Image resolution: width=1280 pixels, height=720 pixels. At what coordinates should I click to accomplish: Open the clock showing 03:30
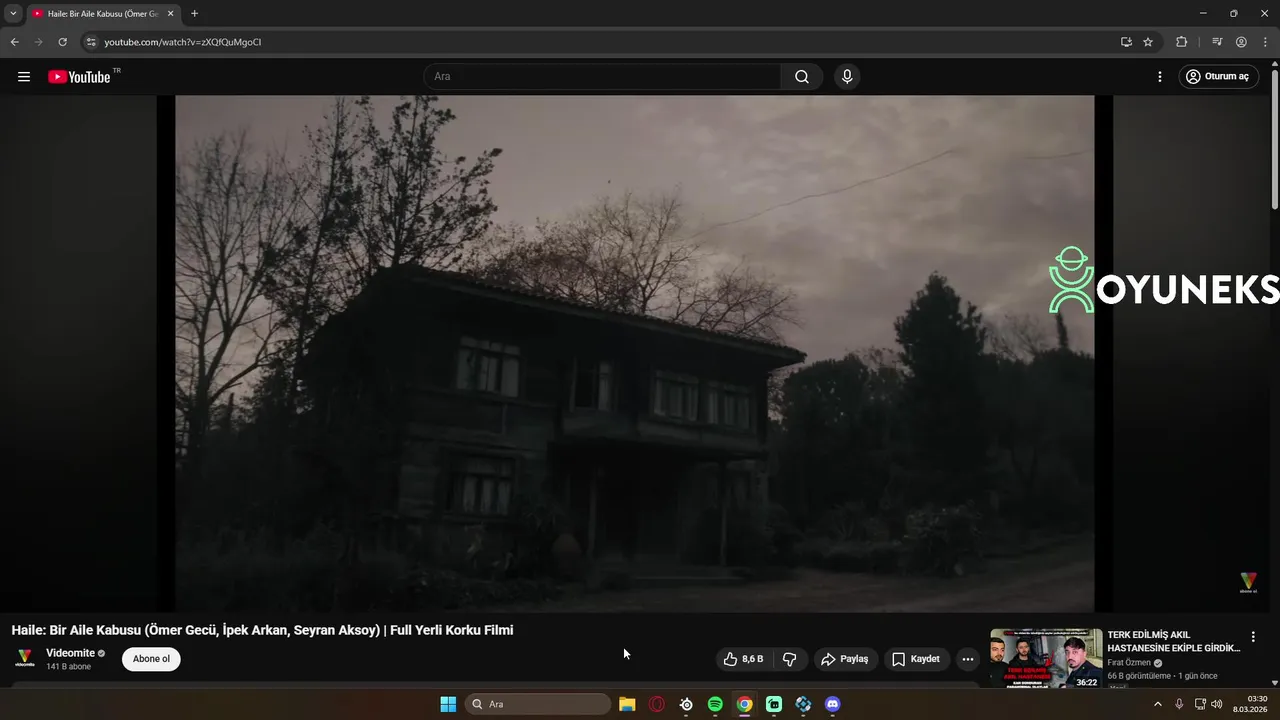coord(1250,704)
